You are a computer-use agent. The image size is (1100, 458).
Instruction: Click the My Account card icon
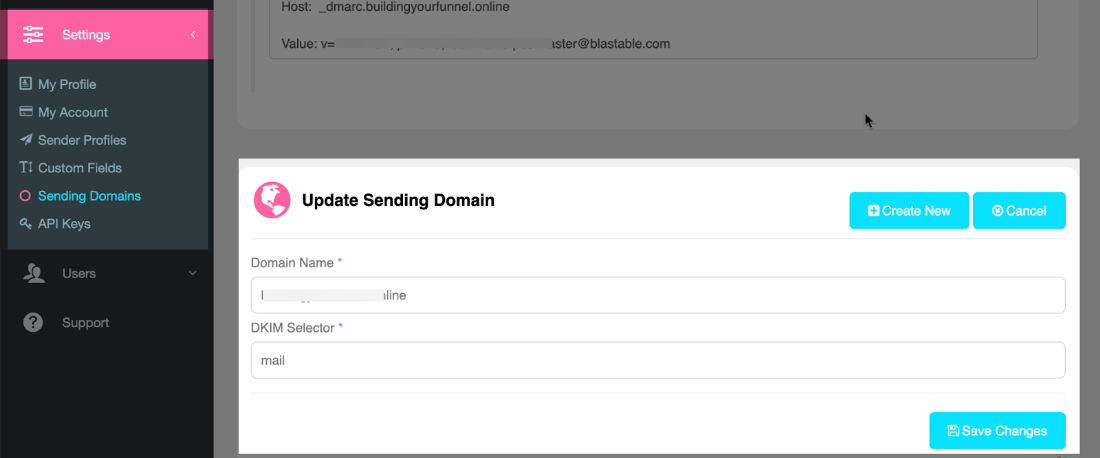tap(26, 112)
